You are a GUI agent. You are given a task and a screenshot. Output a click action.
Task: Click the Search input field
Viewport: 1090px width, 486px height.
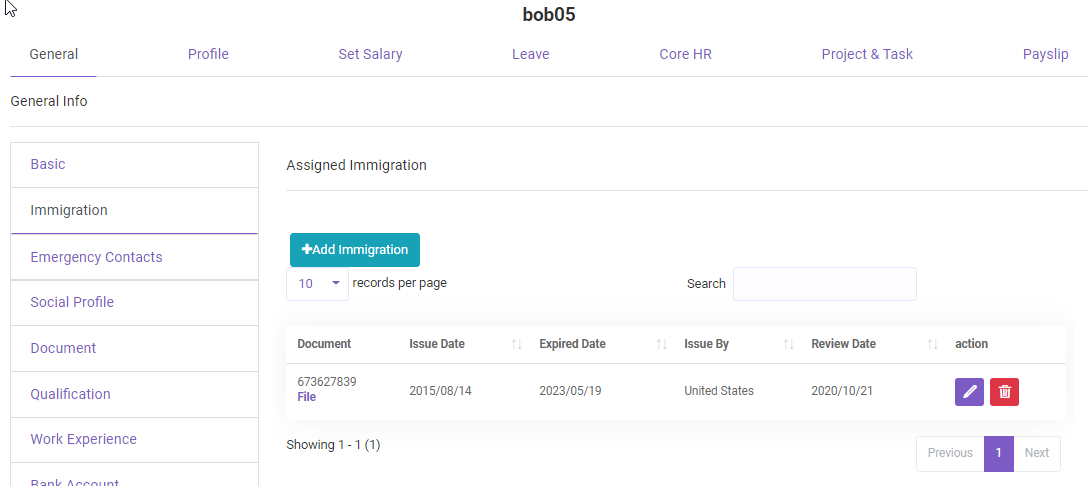(824, 284)
